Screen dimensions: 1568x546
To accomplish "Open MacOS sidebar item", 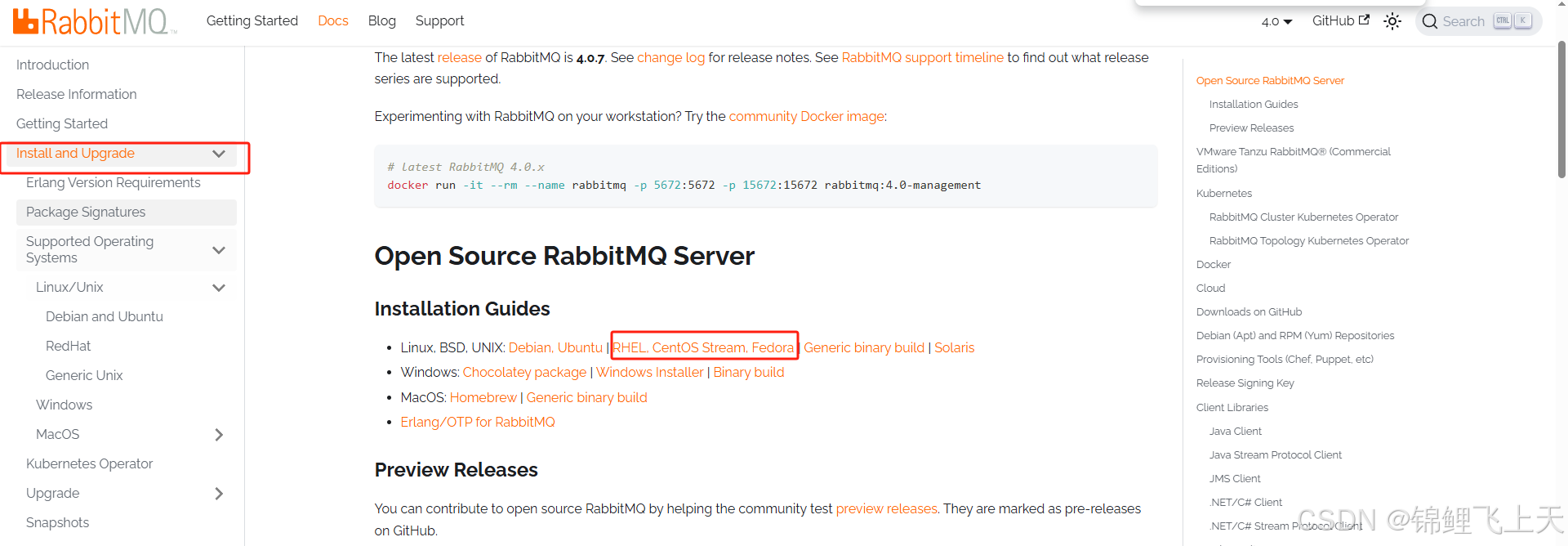I will (58, 434).
